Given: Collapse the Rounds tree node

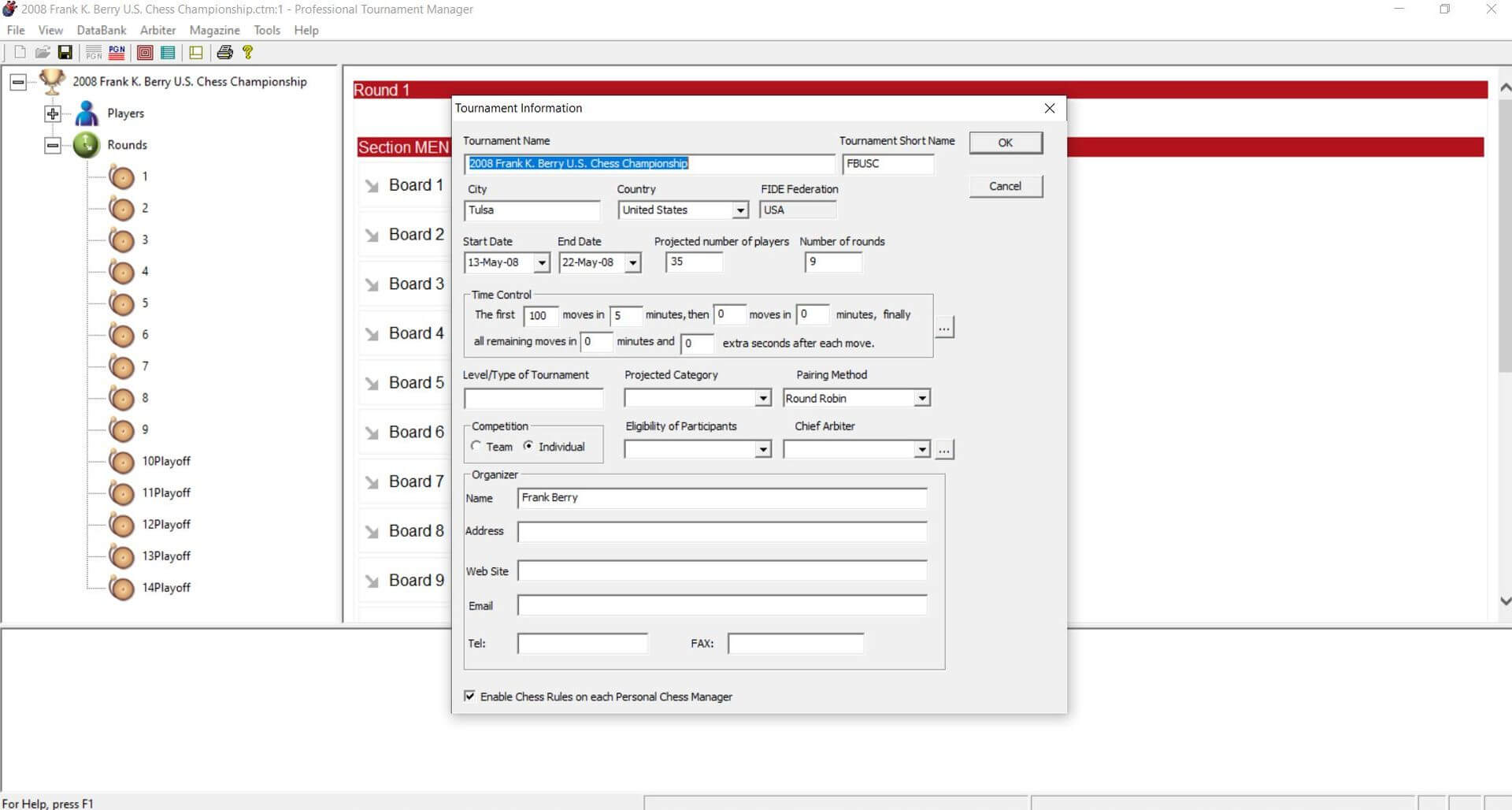Looking at the screenshot, I should [x=53, y=145].
